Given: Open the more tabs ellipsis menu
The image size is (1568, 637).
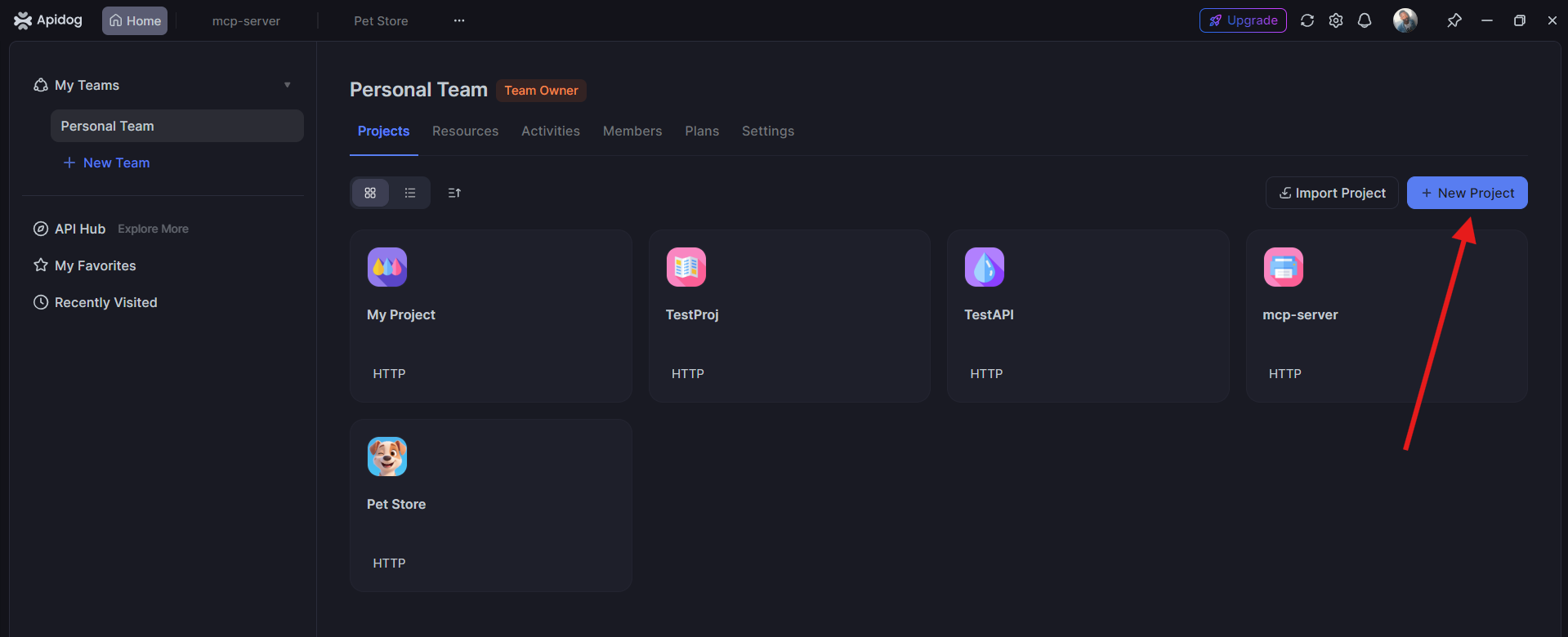Looking at the screenshot, I should [459, 20].
